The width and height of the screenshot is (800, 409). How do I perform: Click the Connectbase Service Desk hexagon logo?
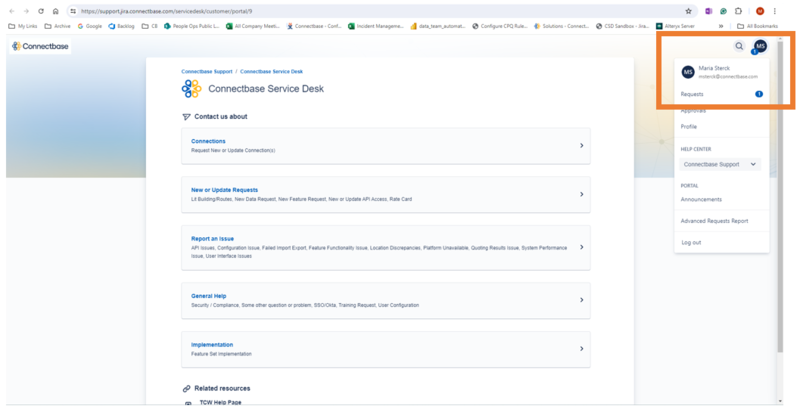191,89
